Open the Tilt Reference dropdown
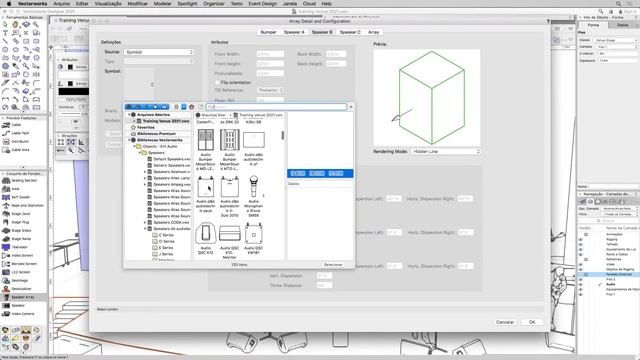640x360 pixels. [270, 90]
